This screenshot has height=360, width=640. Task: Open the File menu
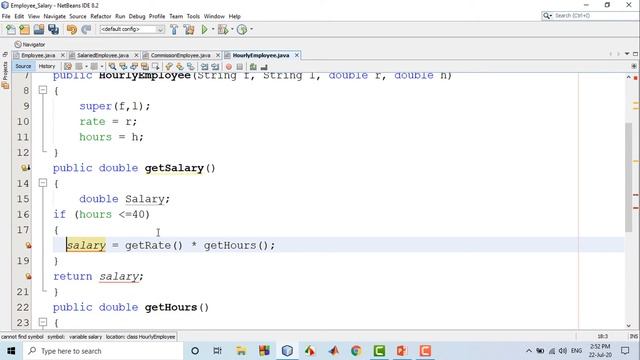point(6,16)
